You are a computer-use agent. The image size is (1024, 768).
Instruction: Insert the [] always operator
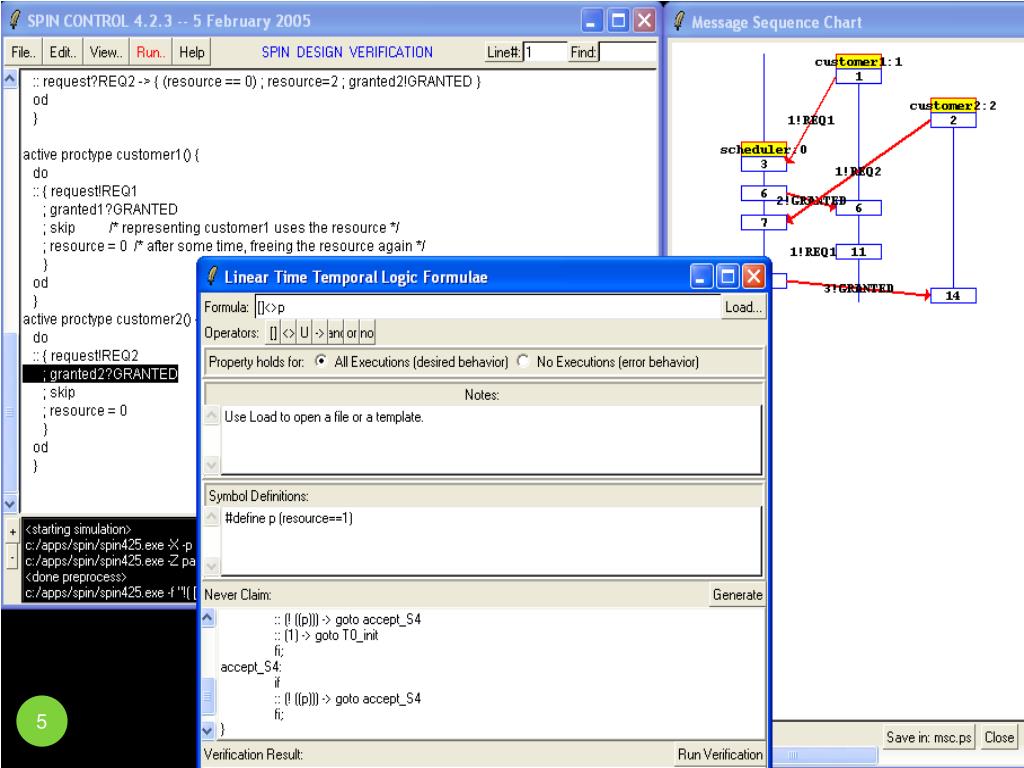click(x=273, y=332)
